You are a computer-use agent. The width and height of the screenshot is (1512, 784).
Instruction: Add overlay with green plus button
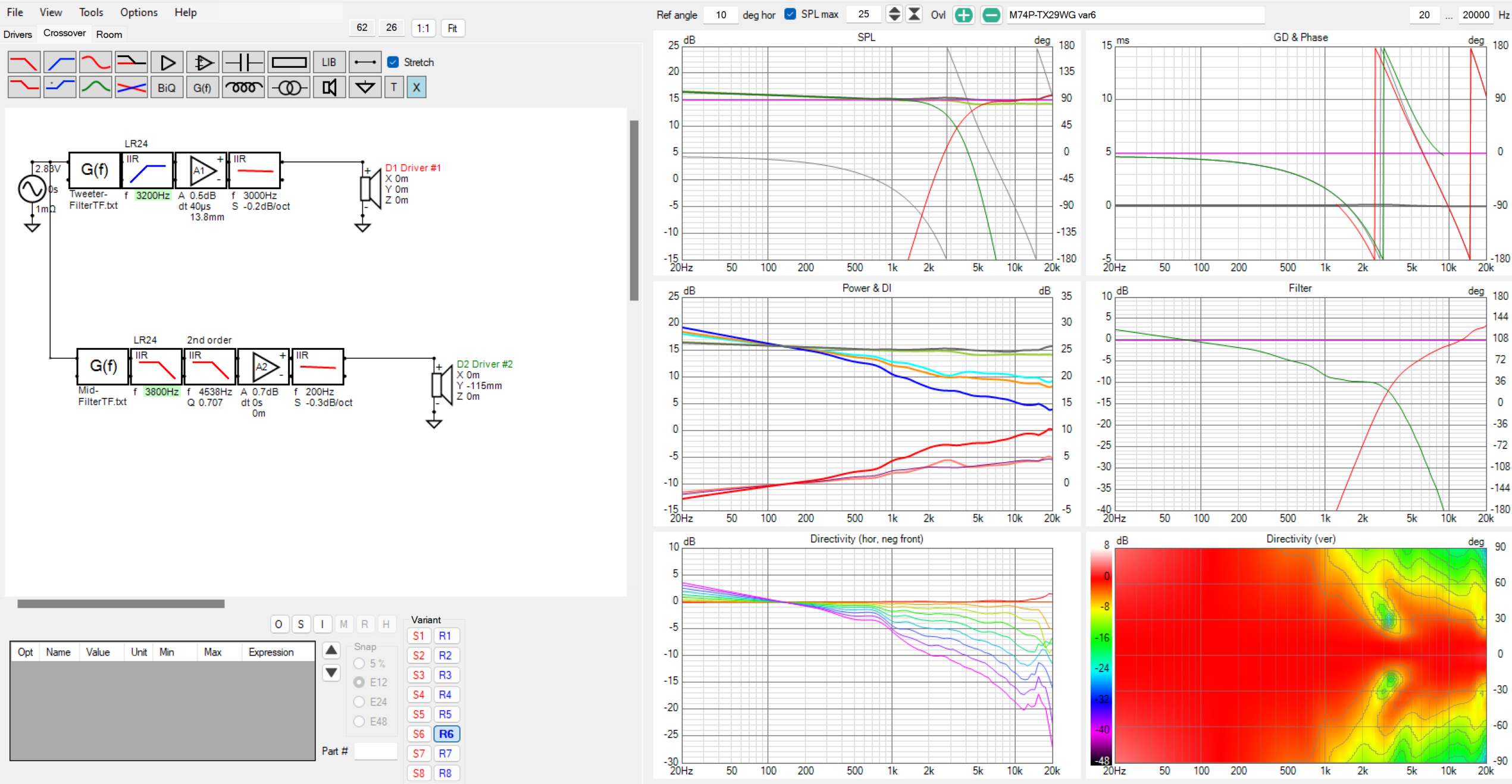point(963,15)
